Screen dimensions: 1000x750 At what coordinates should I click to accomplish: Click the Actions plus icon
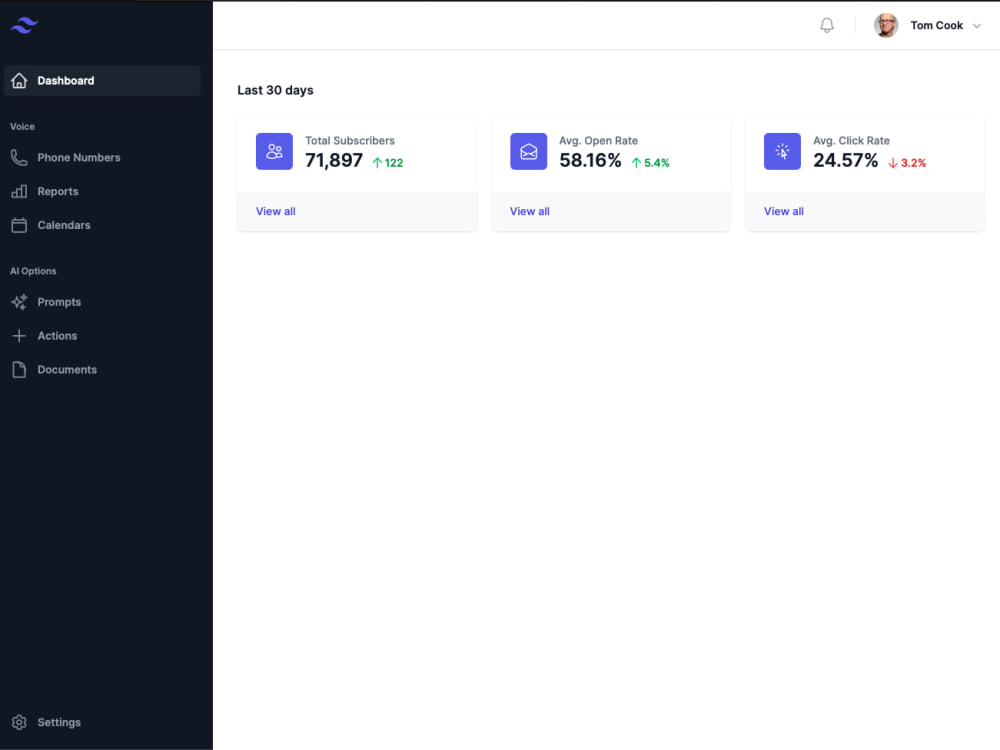(x=19, y=335)
